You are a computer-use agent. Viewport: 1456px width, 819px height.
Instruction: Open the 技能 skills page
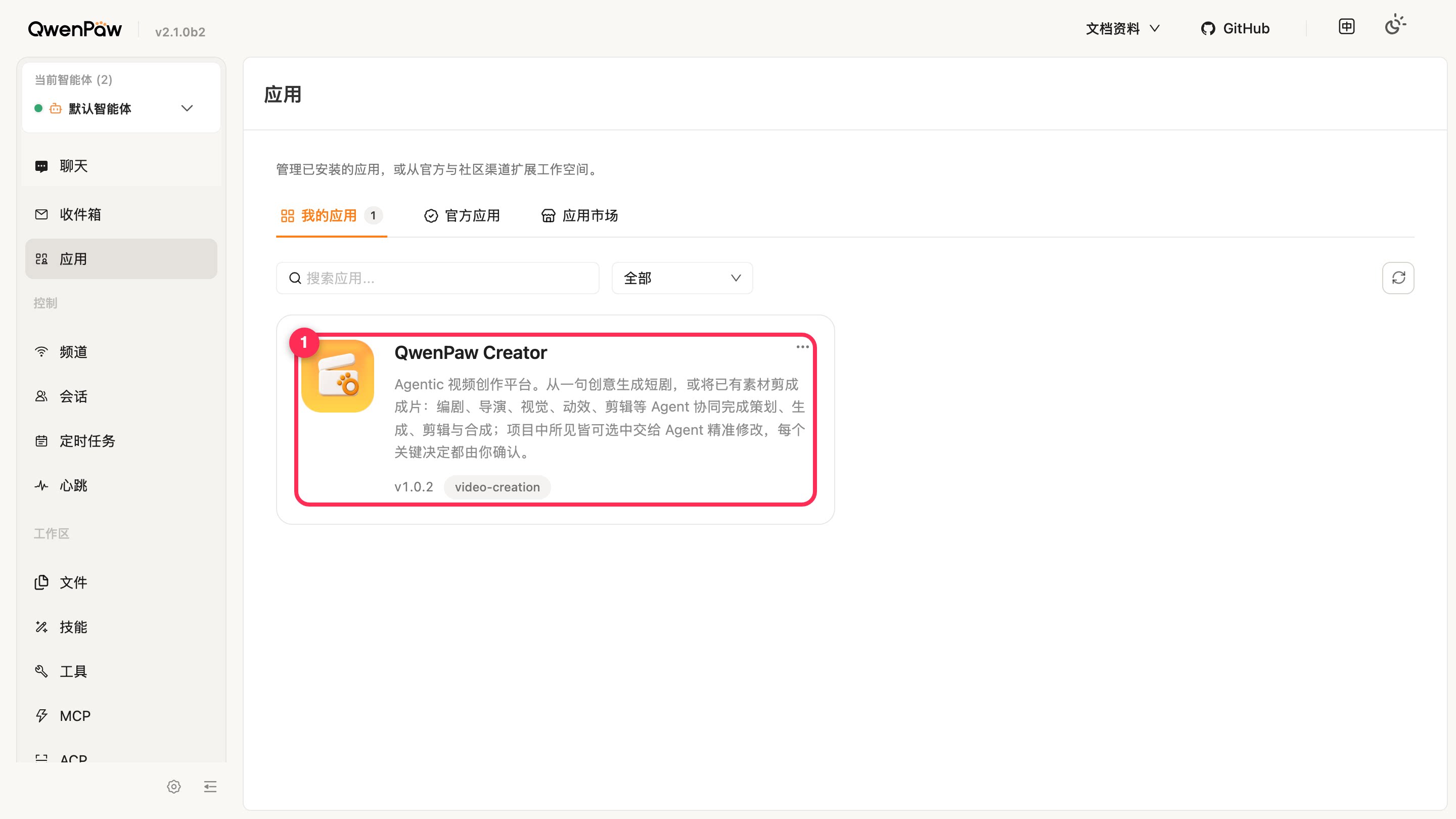(x=121, y=627)
